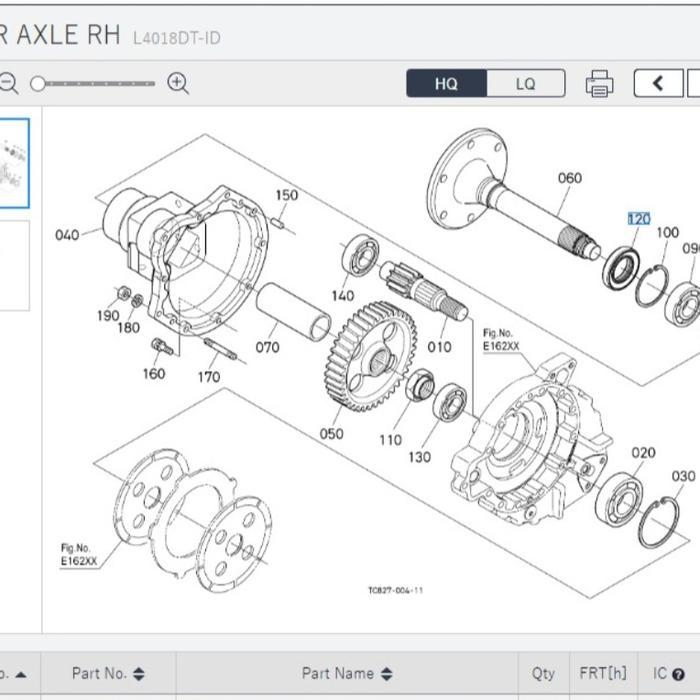Click the IC help question icon
The image size is (700, 700).
point(678,674)
